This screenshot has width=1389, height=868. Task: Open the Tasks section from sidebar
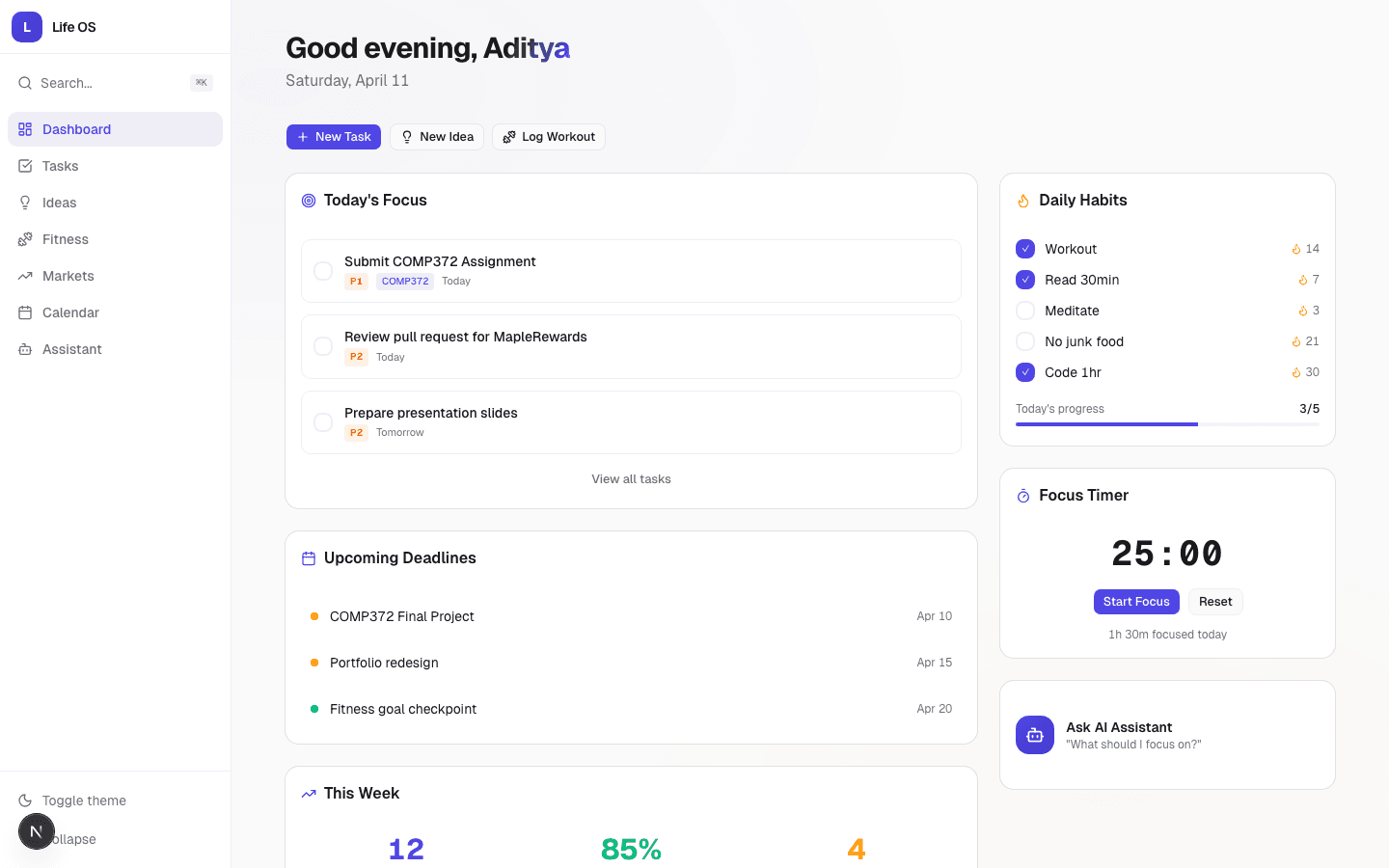coord(60,166)
